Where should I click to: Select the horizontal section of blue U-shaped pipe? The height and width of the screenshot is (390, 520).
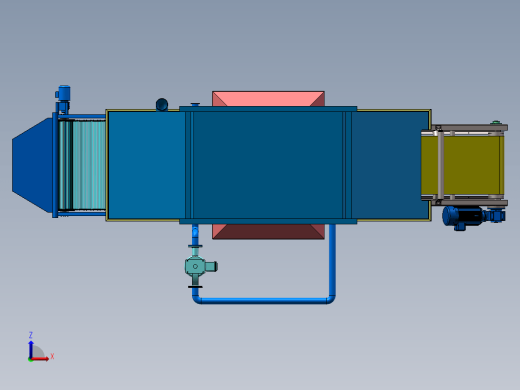click(x=264, y=301)
